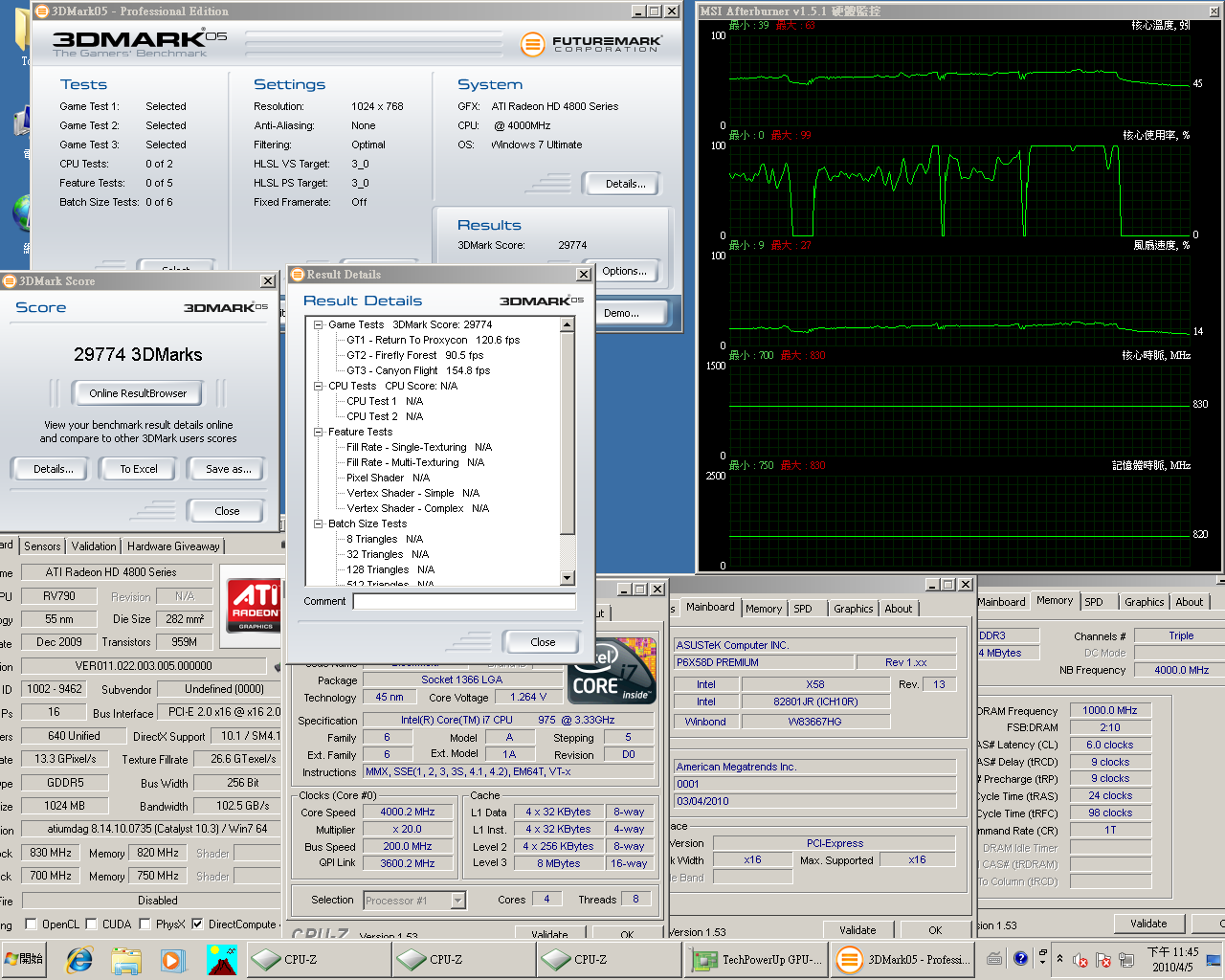Click the To Excel button
The width and height of the screenshot is (1225, 980).
pos(139,469)
